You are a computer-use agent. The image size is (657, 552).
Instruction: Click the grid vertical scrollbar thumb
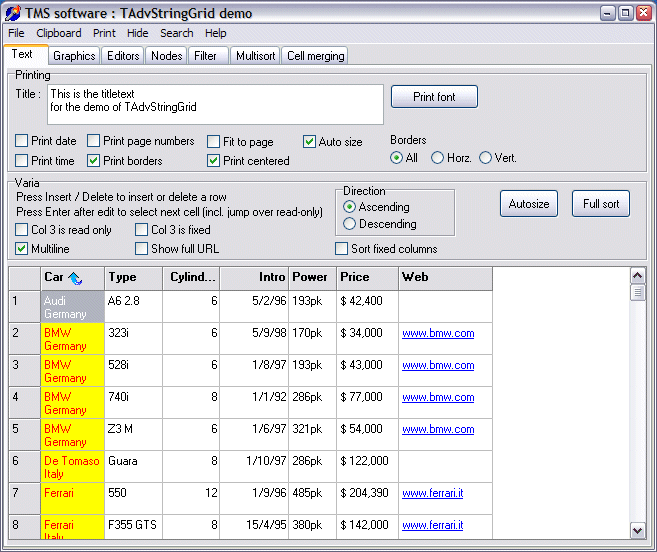tap(638, 292)
